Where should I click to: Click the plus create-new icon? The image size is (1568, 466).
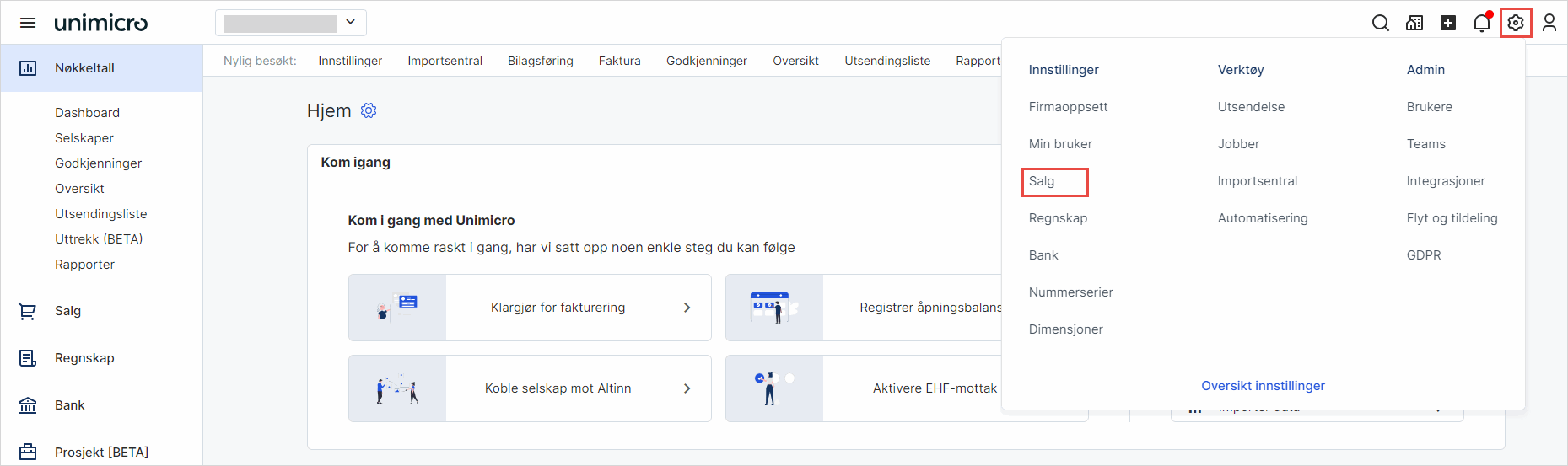(x=1448, y=23)
